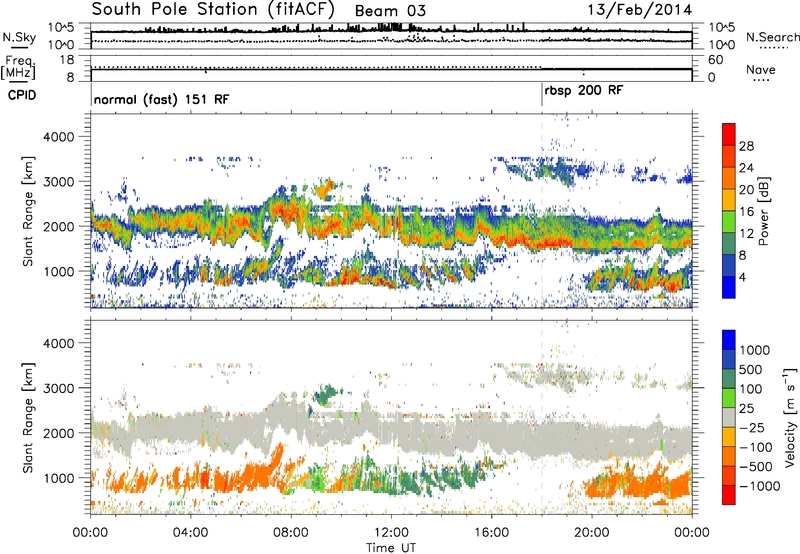Click the 'rbsp 200 RF' mode label
Viewport: 800px width, 554px height.
[584, 90]
